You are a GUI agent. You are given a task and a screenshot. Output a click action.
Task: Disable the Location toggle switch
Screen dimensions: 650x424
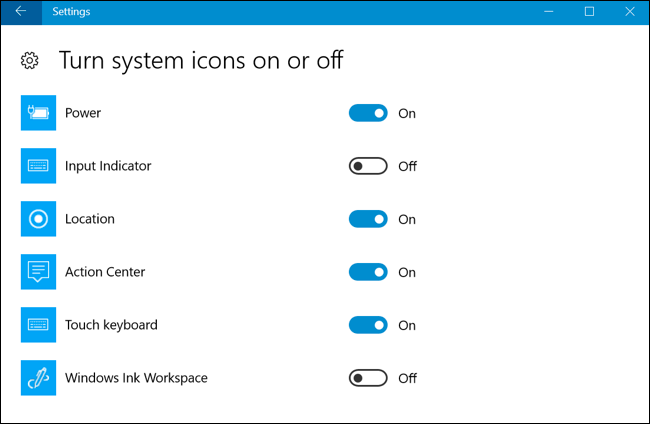click(368, 219)
